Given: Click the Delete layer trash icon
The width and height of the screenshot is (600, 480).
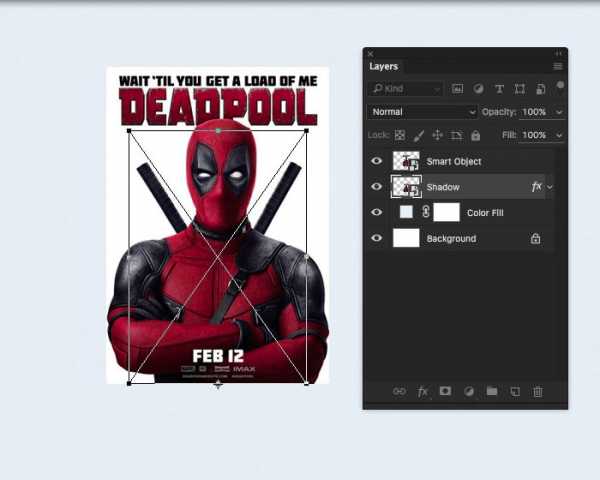Looking at the screenshot, I should click(x=538, y=392).
